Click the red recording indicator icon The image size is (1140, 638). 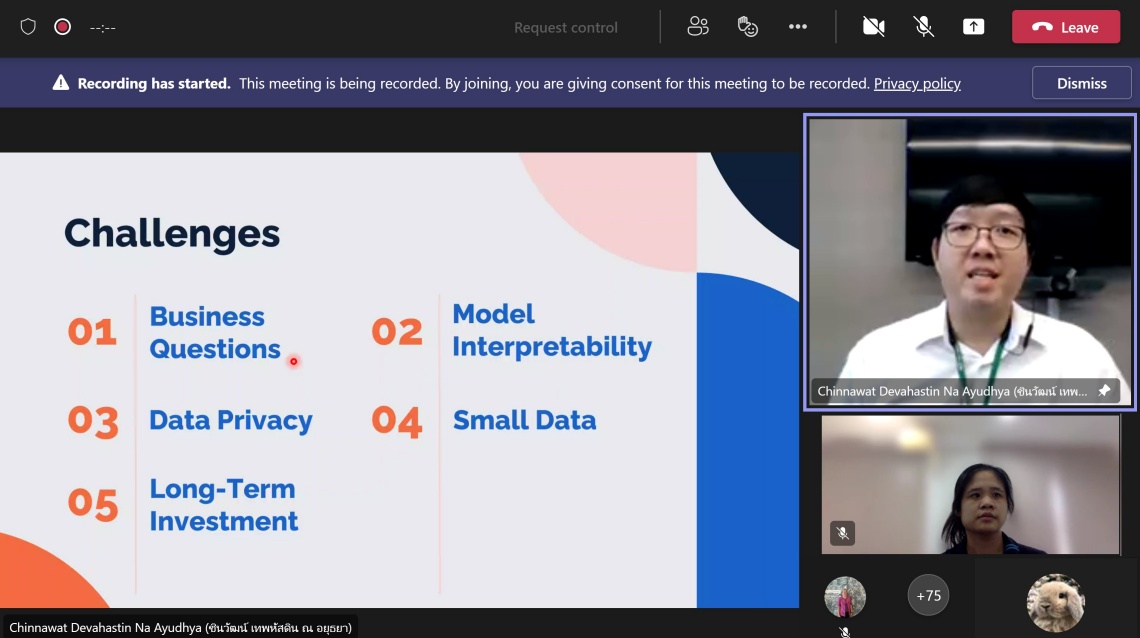click(x=62, y=27)
